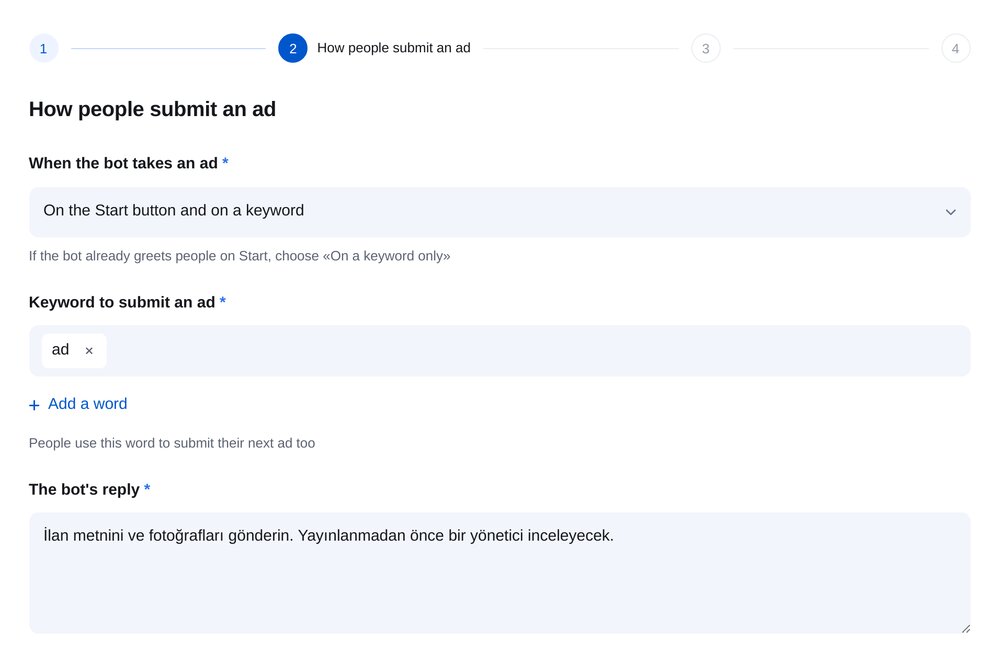Click the 'How people submit an ad' page heading

(152, 109)
